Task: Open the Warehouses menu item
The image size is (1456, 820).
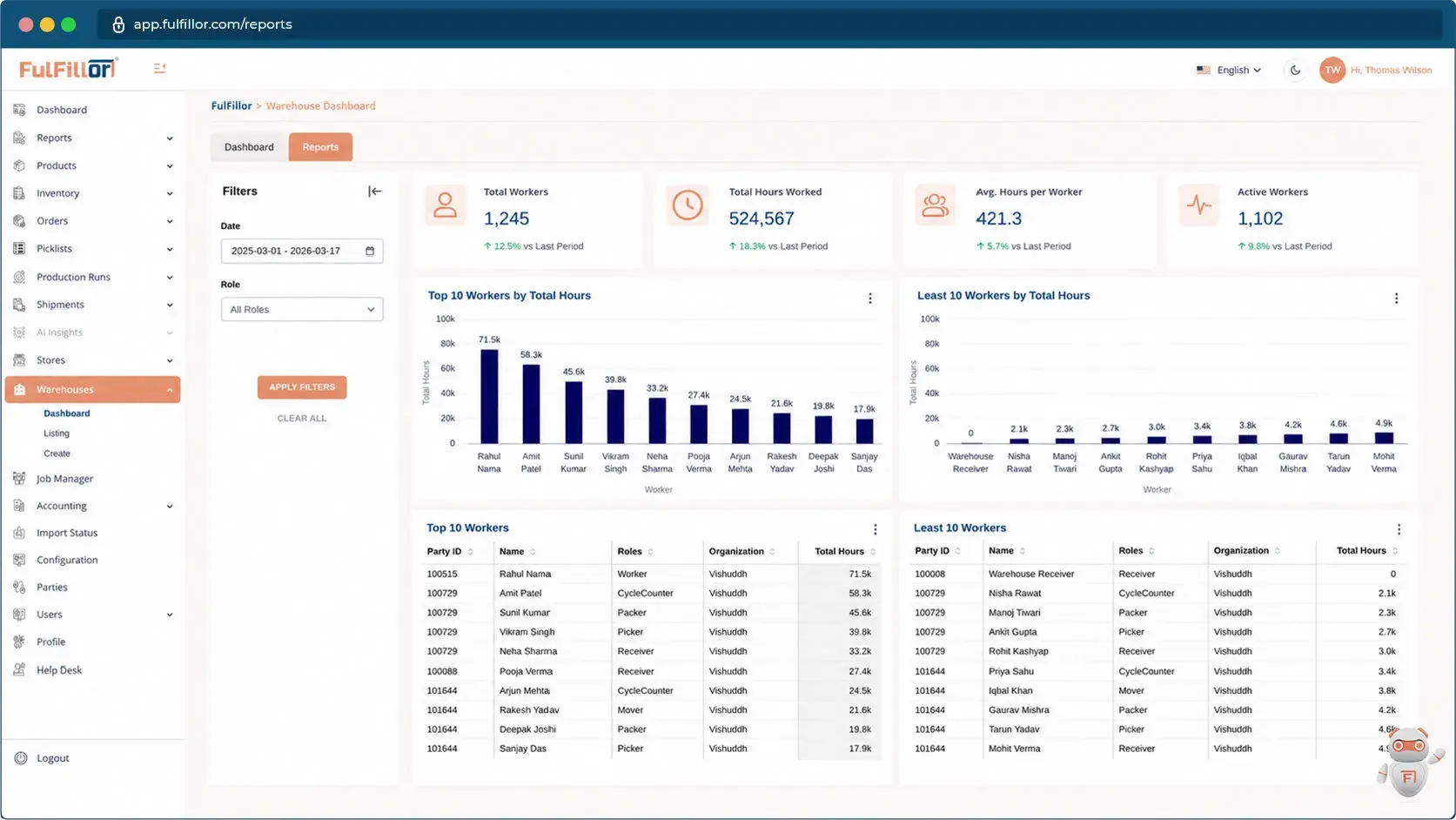Action: [92, 390]
